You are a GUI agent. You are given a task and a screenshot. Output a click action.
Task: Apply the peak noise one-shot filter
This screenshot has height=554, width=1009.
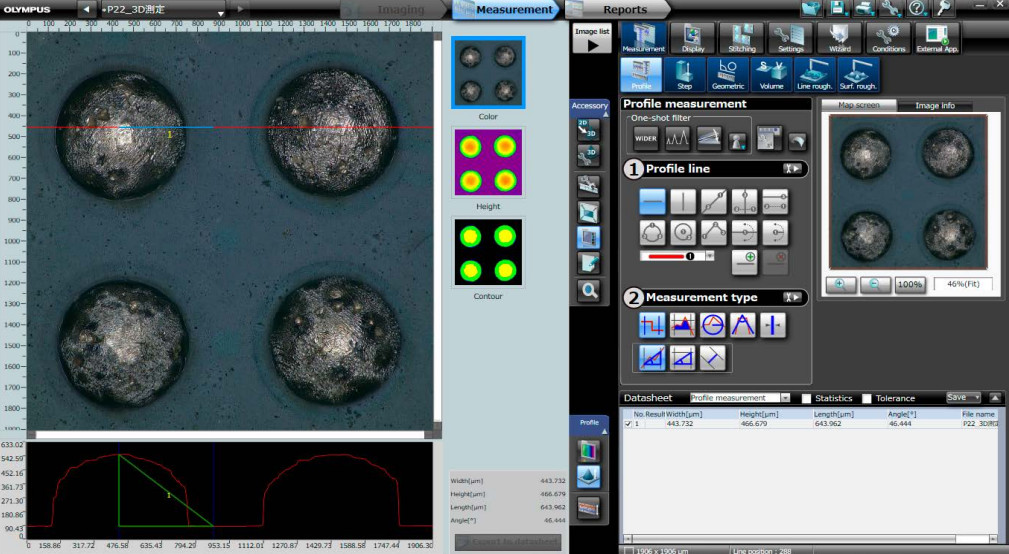coord(677,138)
